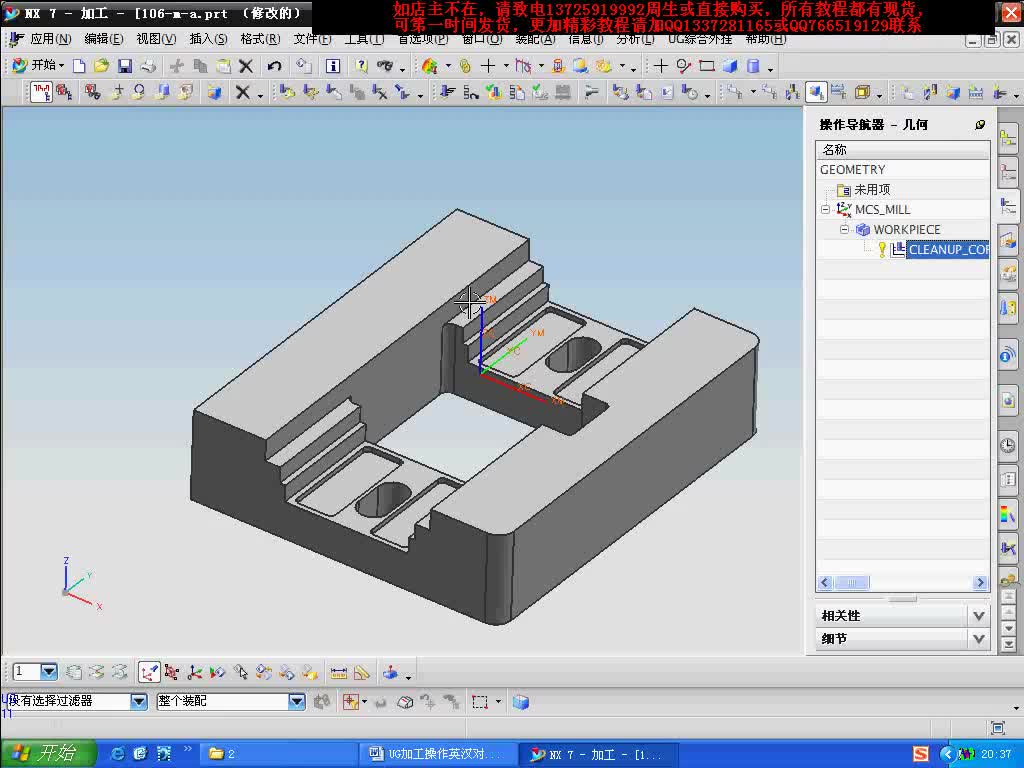
Task: Click the yellow box wireframe rendering icon
Action: click(x=862, y=93)
